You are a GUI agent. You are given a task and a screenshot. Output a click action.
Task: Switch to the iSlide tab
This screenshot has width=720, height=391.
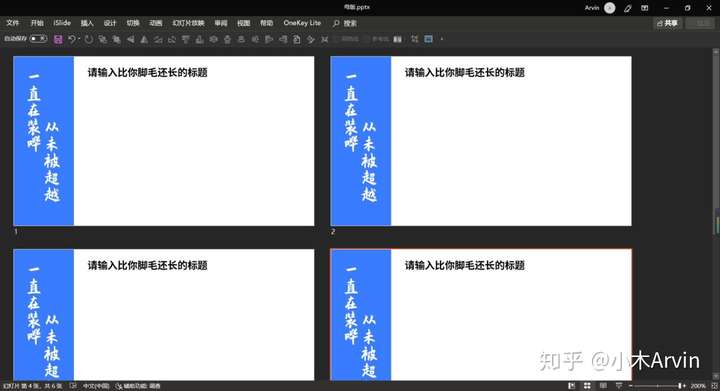coord(62,23)
